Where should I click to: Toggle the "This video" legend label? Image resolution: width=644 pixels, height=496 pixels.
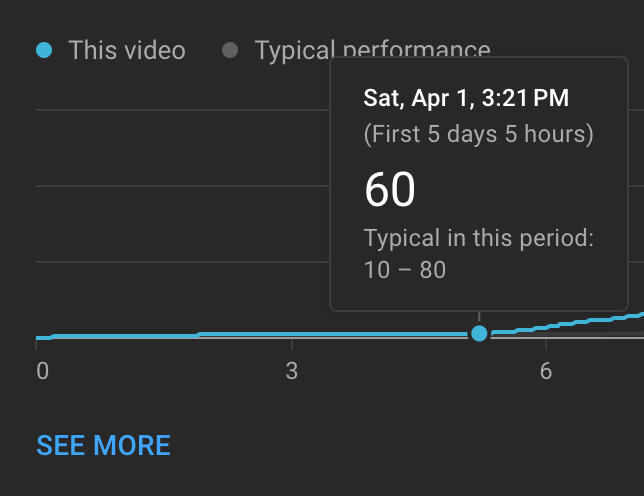[127, 50]
